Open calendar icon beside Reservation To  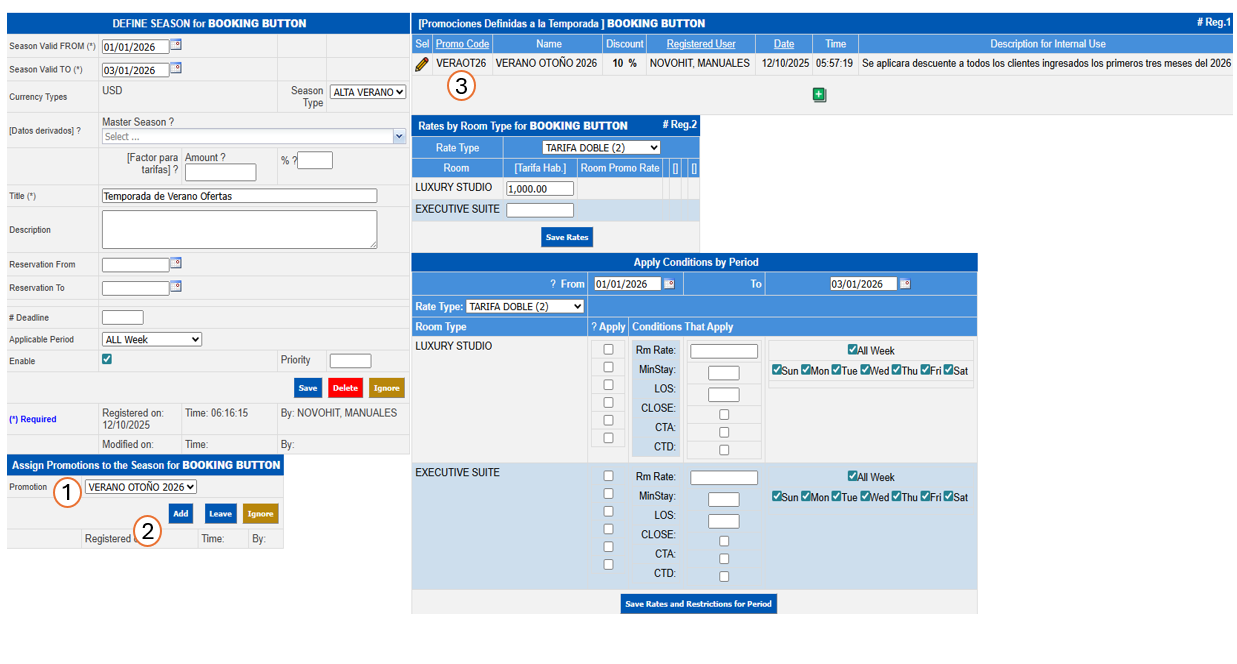(x=176, y=287)
